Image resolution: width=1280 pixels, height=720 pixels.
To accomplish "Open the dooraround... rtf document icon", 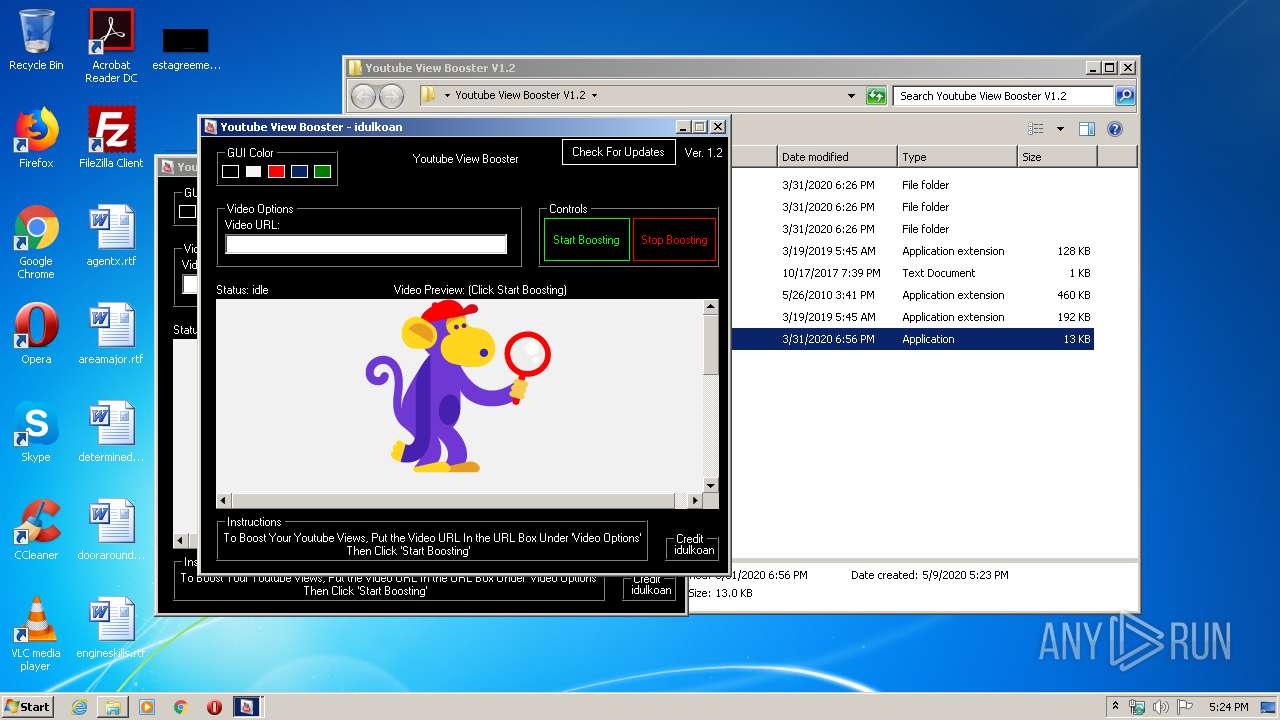I will (x=111, y=530).
